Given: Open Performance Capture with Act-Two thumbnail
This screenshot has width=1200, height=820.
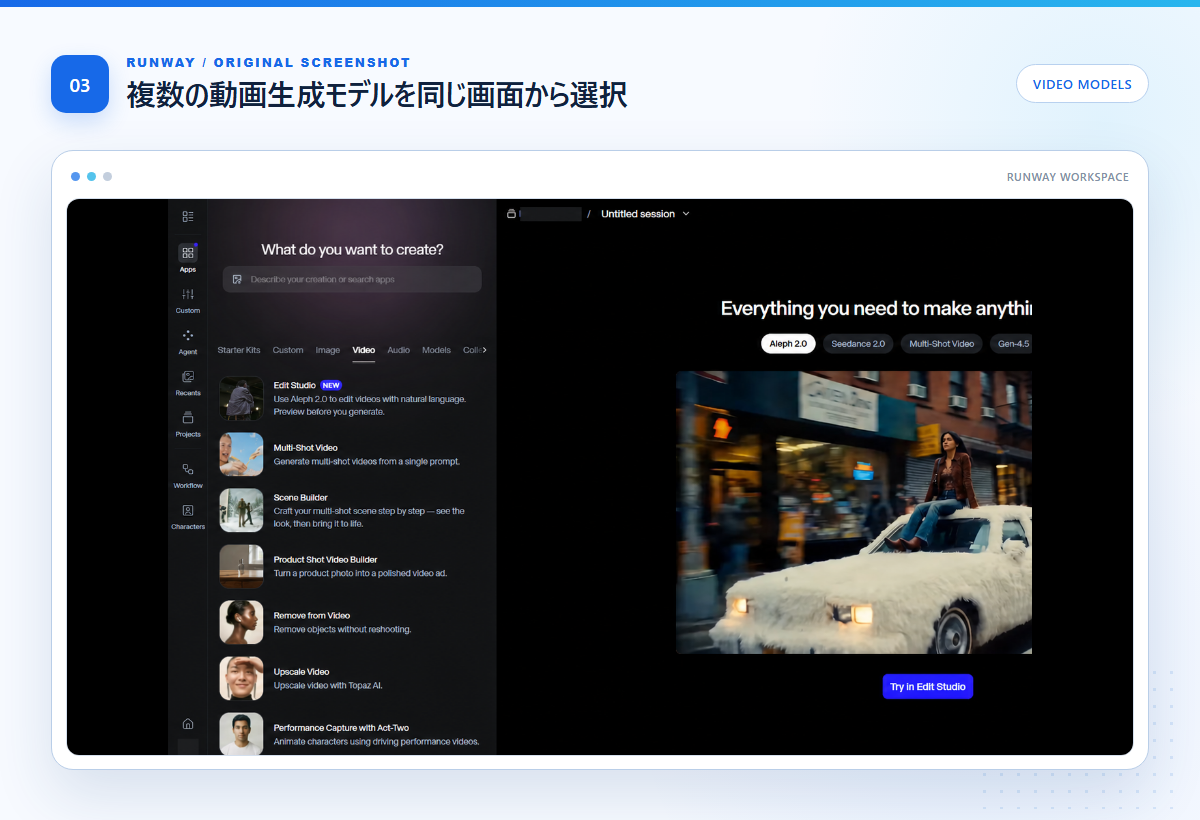Looking at the screenshot, I should click(241, 734).
